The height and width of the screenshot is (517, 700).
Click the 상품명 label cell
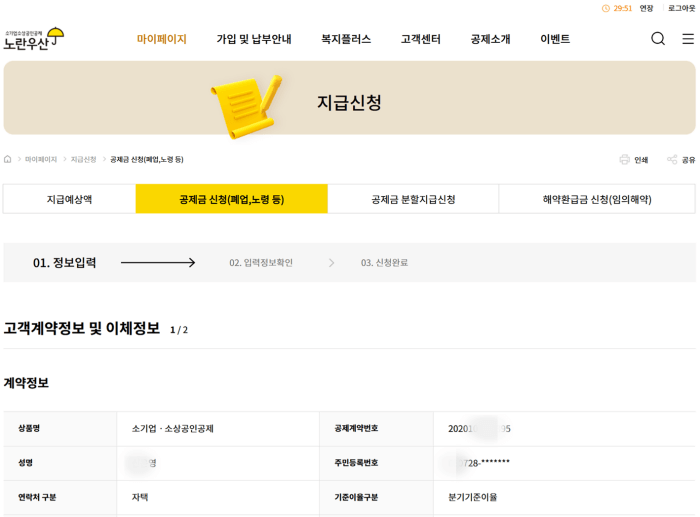pos(60,429)
